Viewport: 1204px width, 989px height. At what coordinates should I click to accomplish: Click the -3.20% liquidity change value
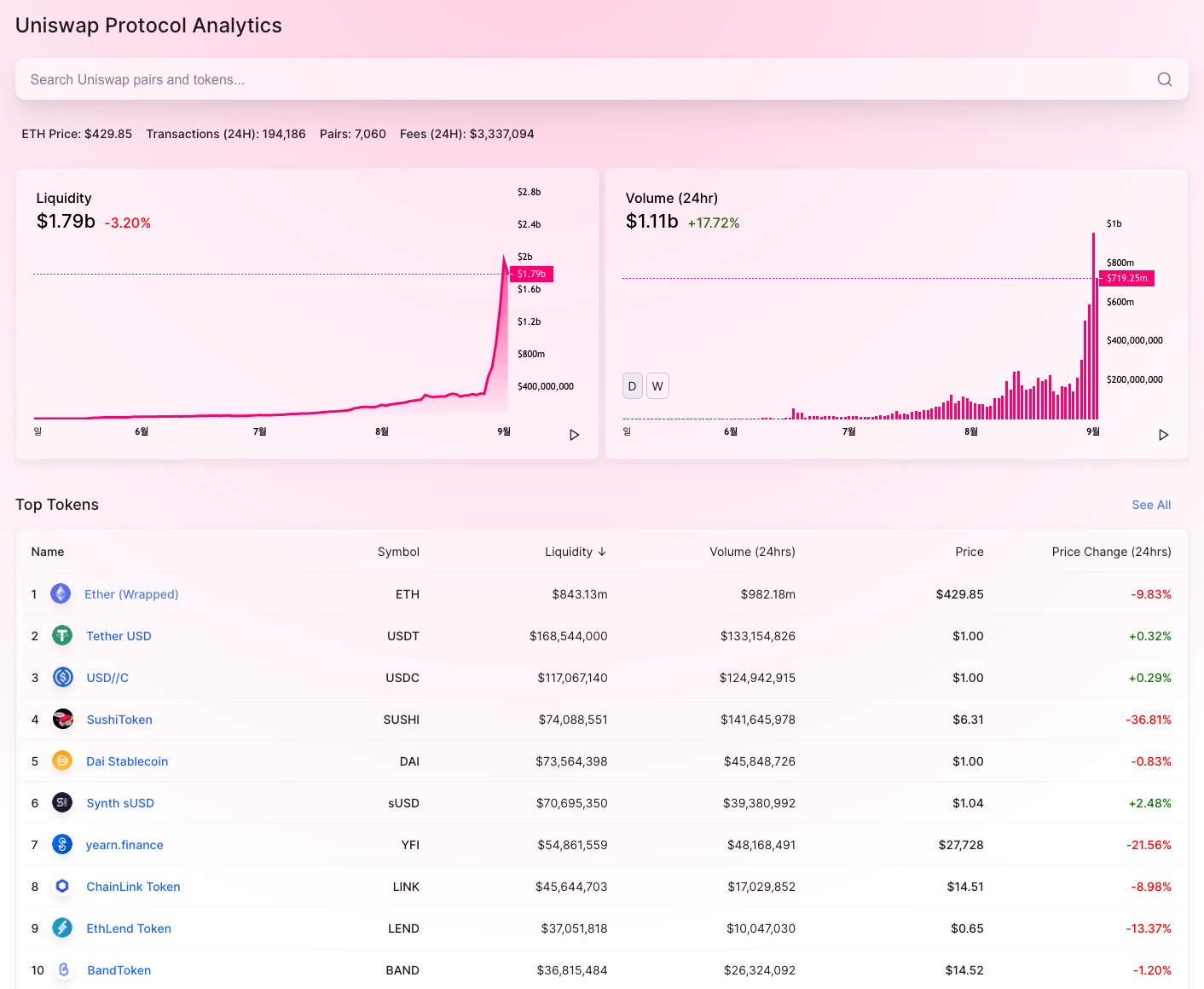point(128,223)
